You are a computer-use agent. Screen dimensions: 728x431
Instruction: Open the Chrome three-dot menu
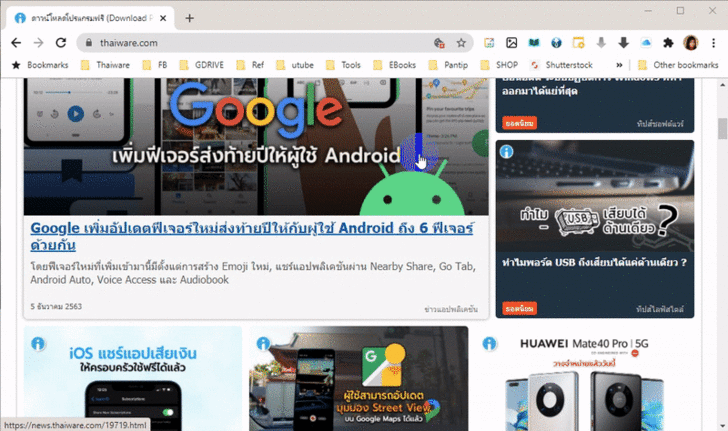coord(714,43)
